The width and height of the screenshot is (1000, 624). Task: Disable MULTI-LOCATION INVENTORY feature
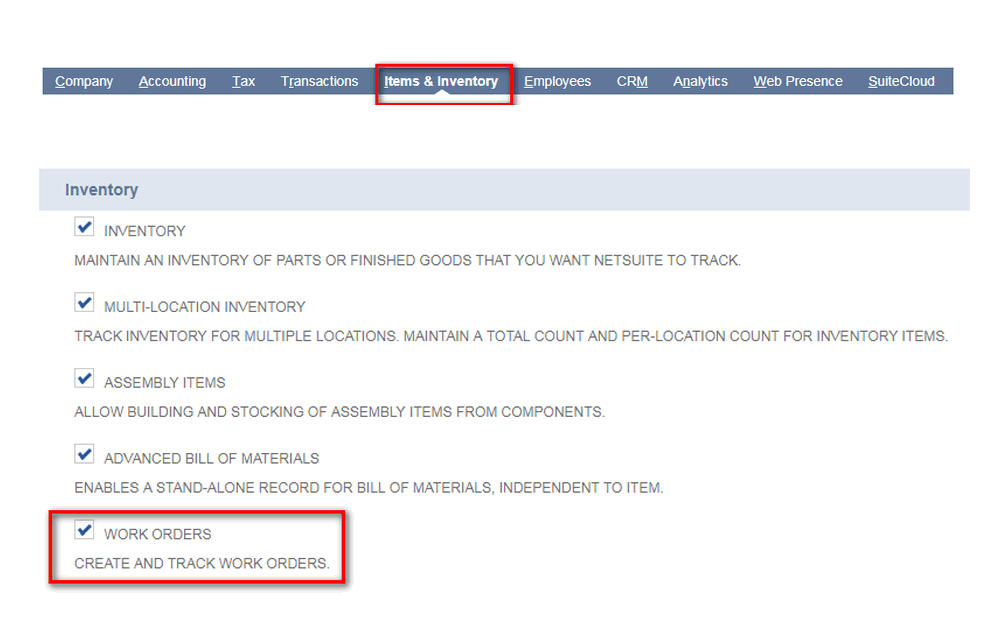click(84, 302)
